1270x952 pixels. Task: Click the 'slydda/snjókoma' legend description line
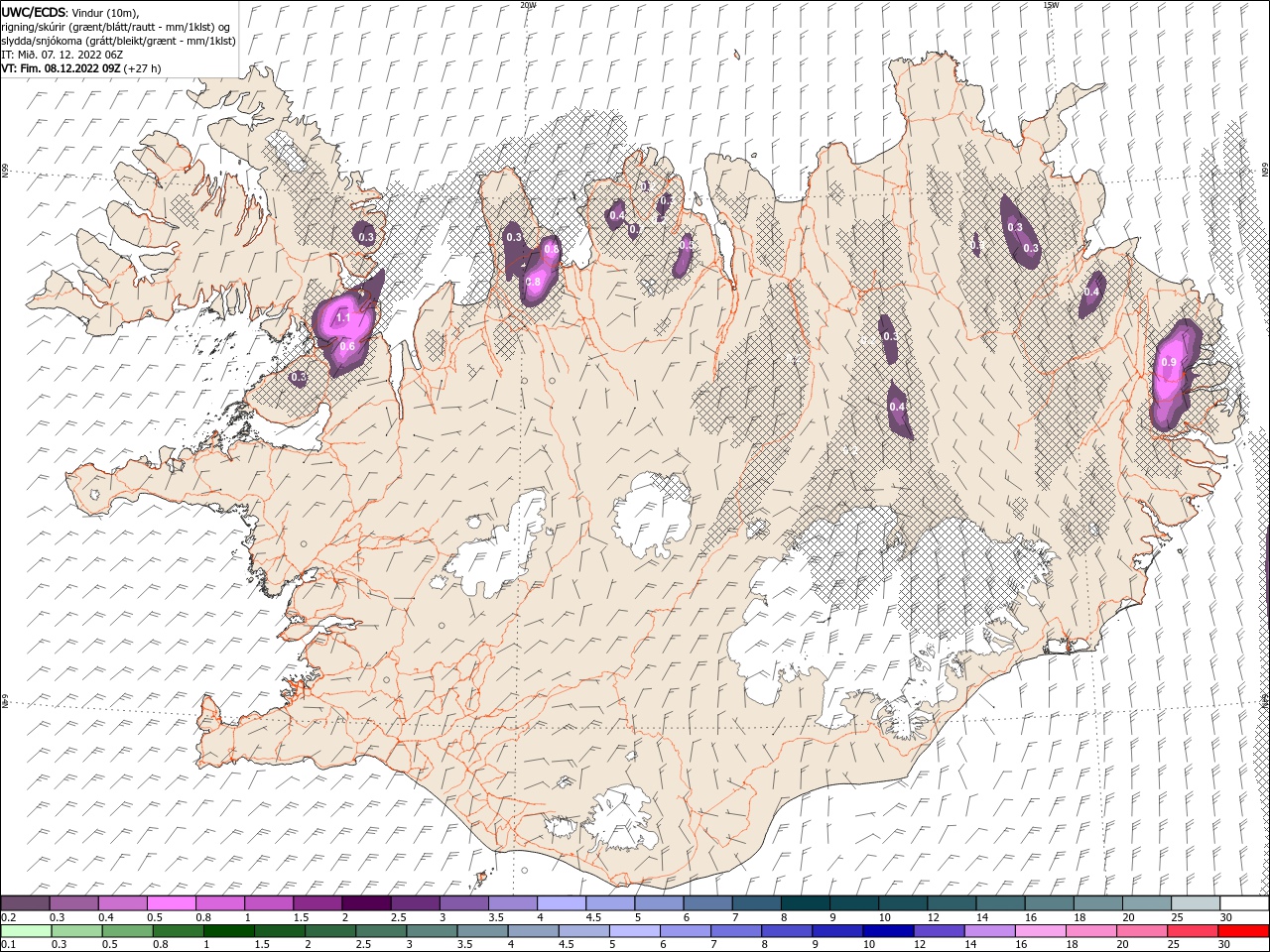118,41
